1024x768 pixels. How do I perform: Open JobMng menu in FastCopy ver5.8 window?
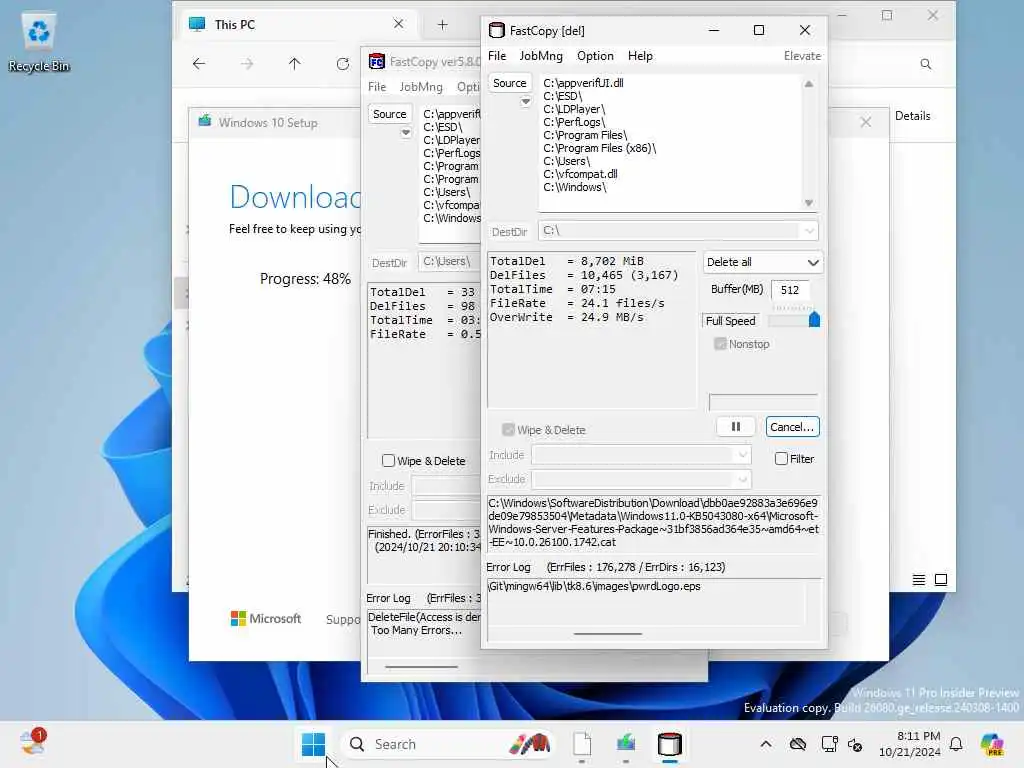pos(421,86)
